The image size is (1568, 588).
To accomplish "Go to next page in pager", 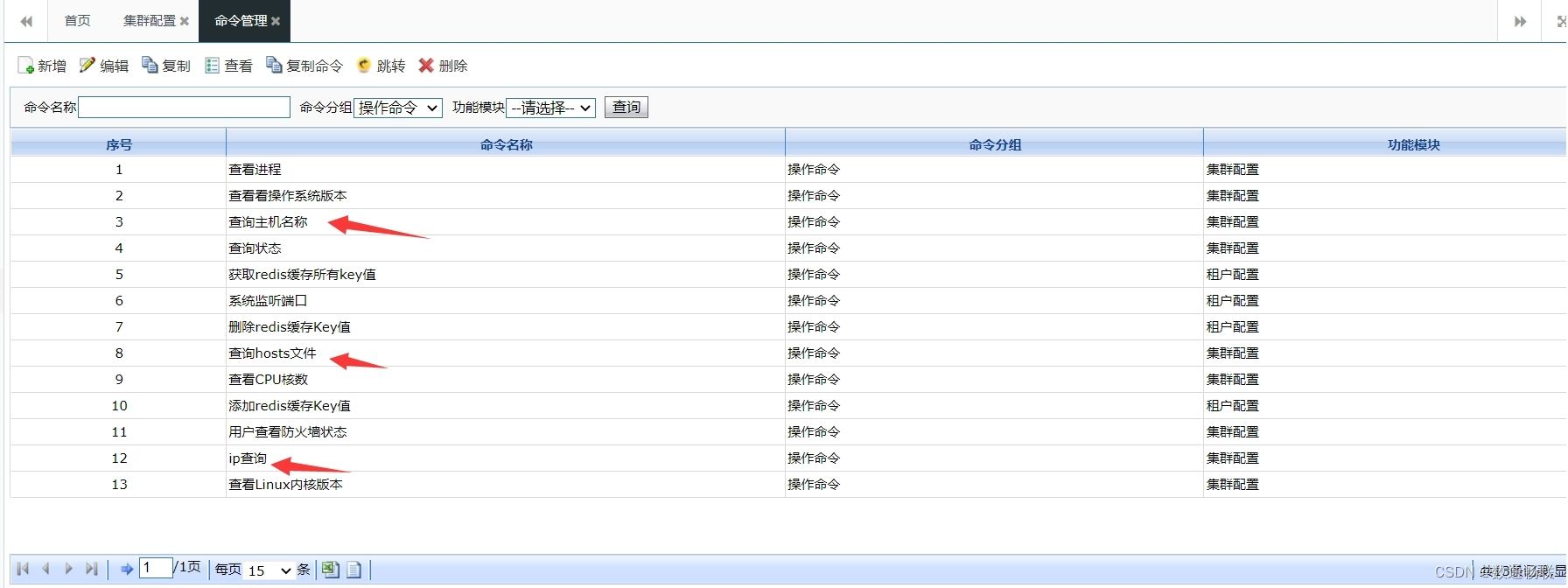I will click(x=68, y=569).
